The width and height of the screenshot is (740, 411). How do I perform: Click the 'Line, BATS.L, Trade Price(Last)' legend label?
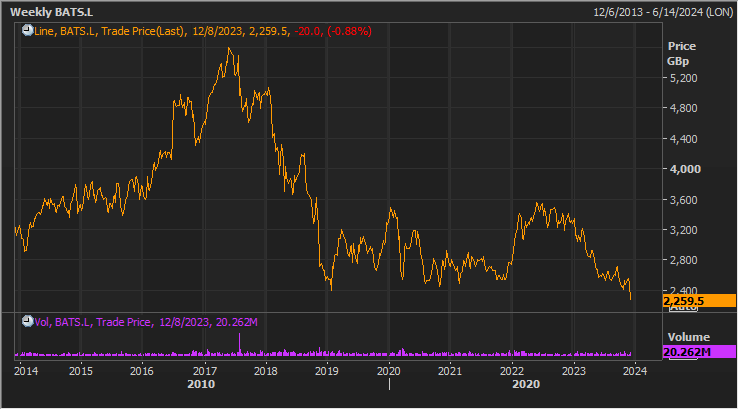click(x=109, y=31)
